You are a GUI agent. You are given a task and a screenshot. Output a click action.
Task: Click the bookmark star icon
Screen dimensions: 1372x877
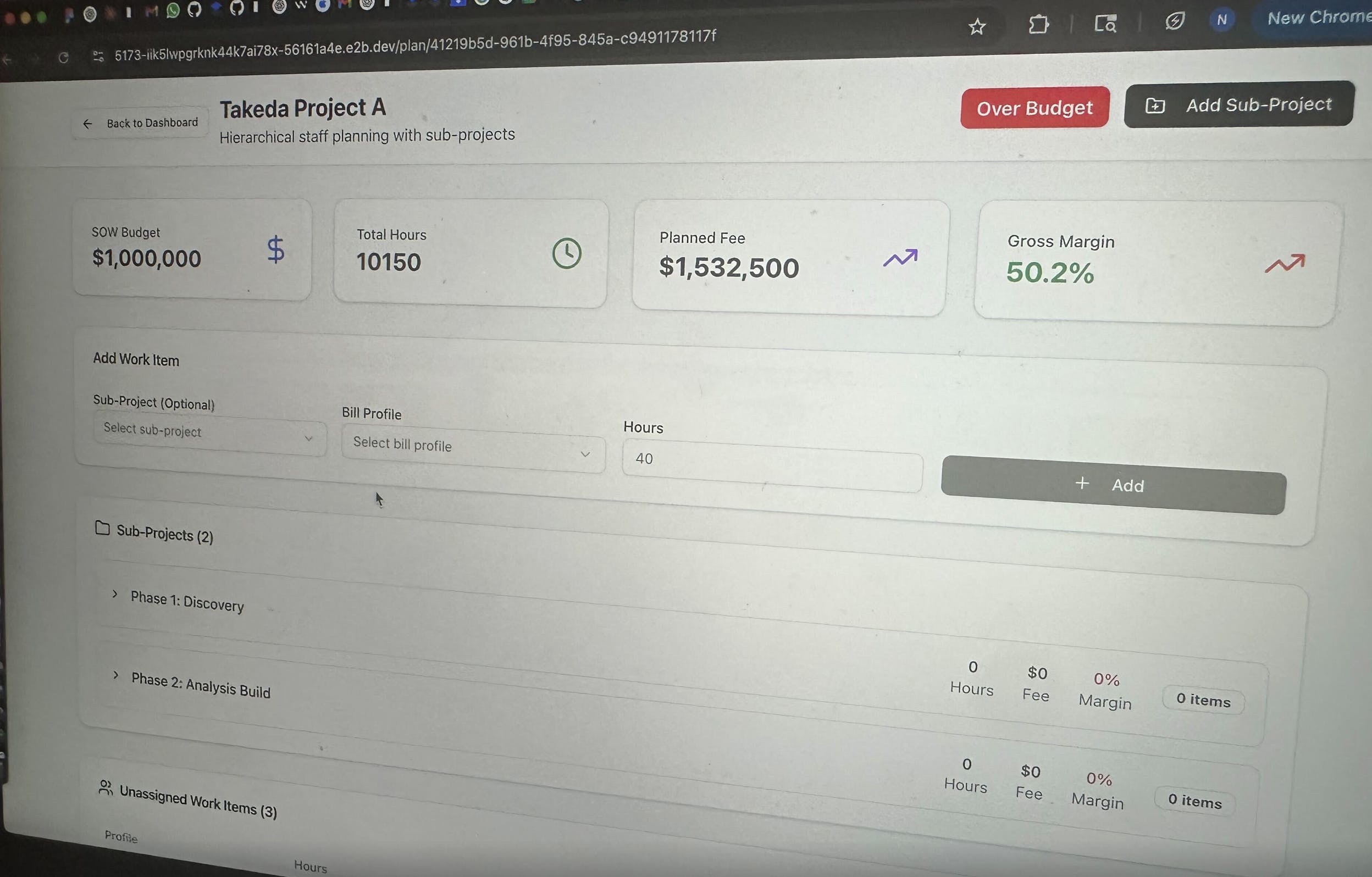point(977,26)
